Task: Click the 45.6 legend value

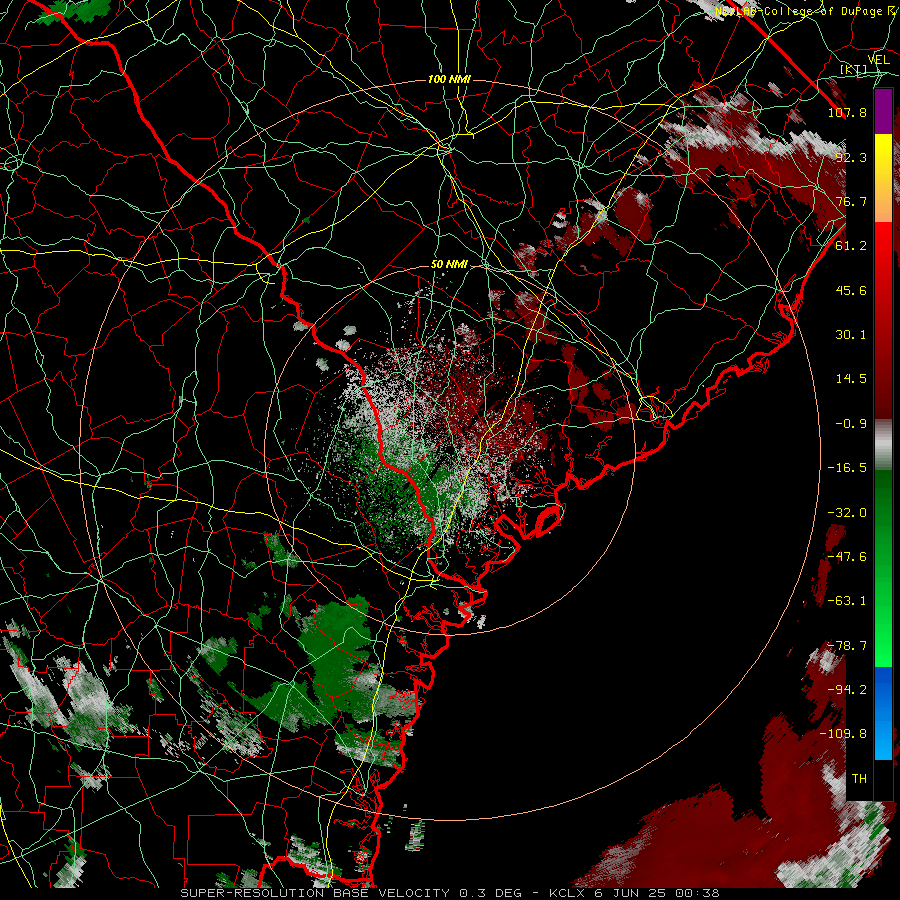Action: point(851,290)
